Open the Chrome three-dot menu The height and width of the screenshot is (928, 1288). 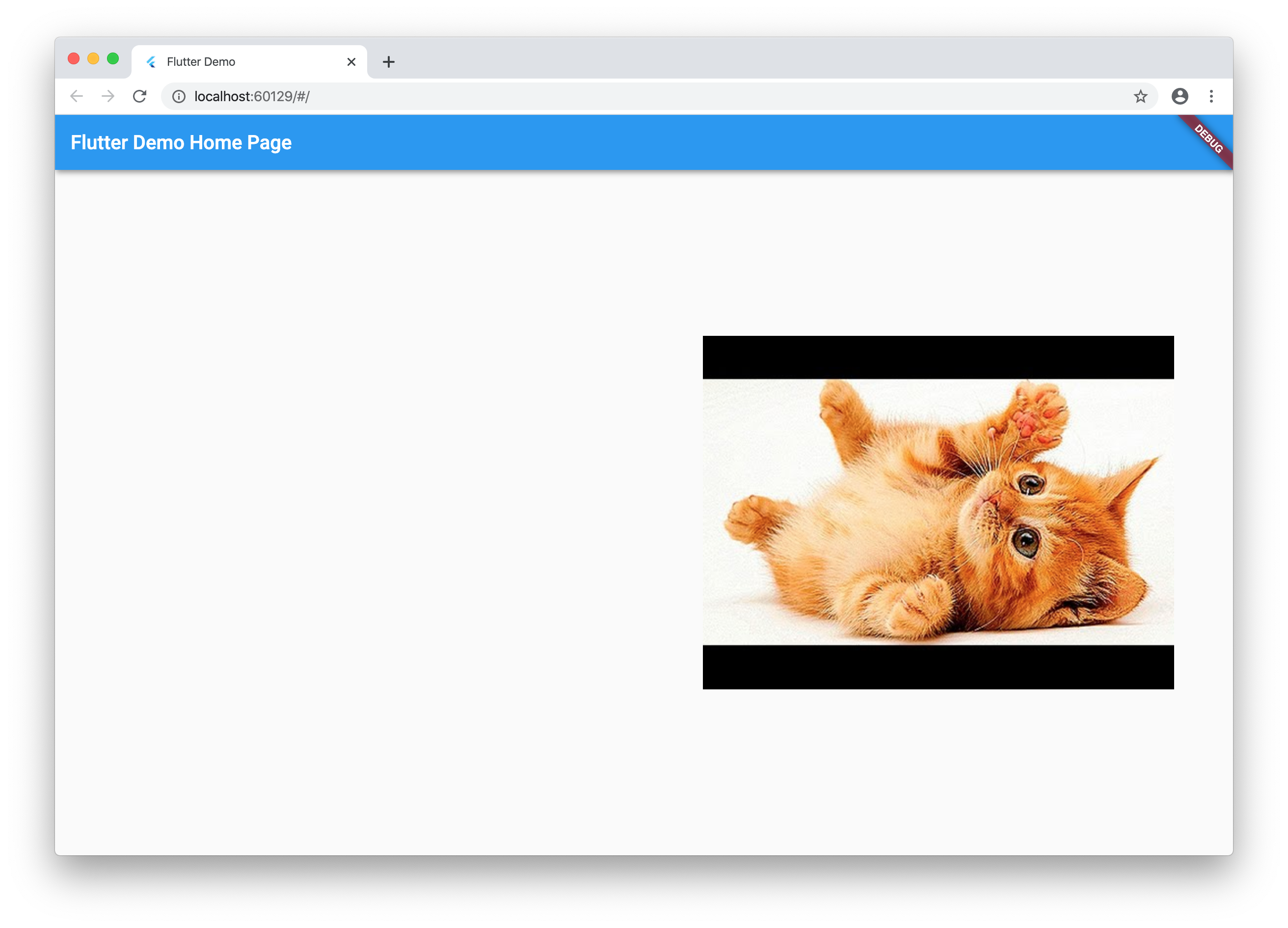point(1211,97)
